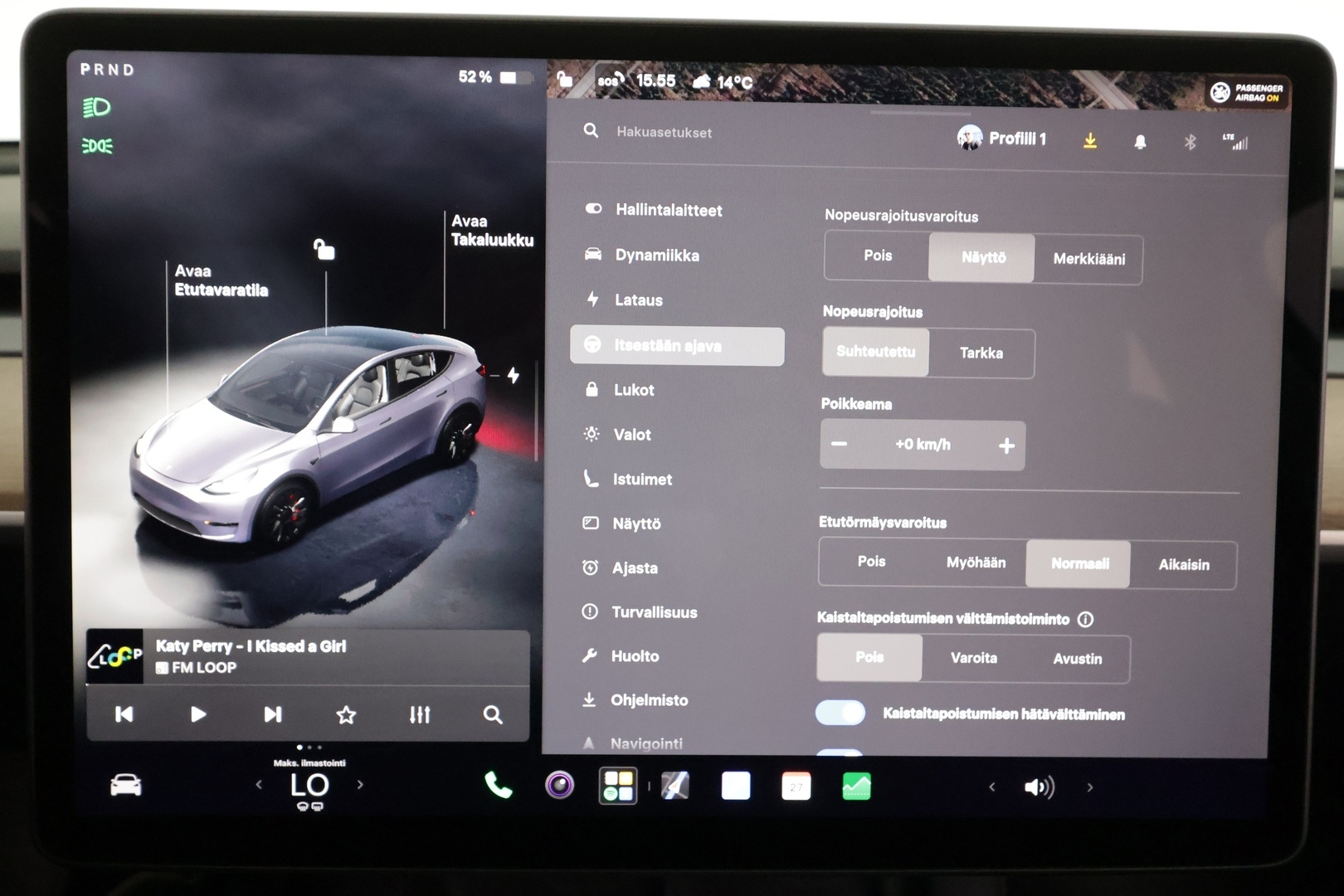Toggle Kaistaltapoistumisen hätävälttäminen switch

click(x=840, y=713)
